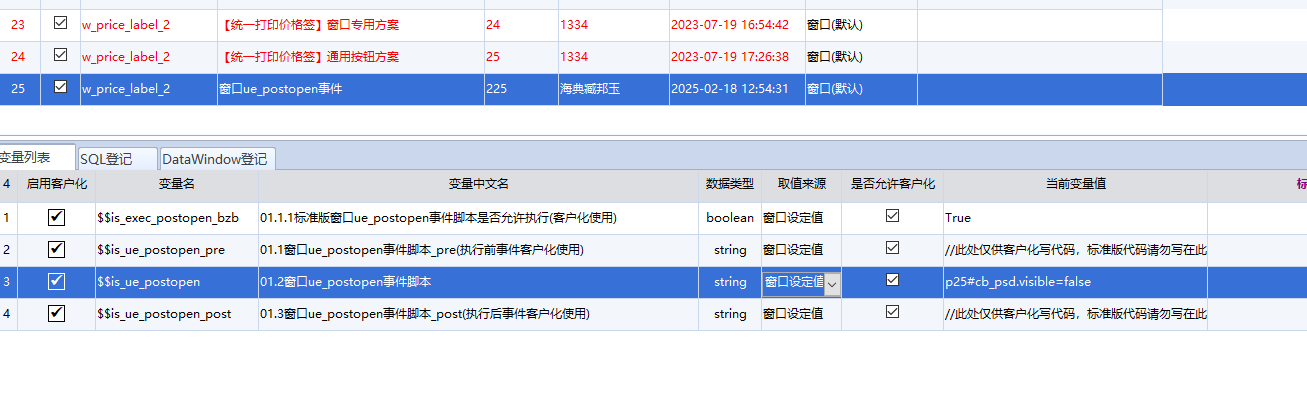Click 当前变量值 comment of $$is_ue_postopen_post

tap(1075, 314)
